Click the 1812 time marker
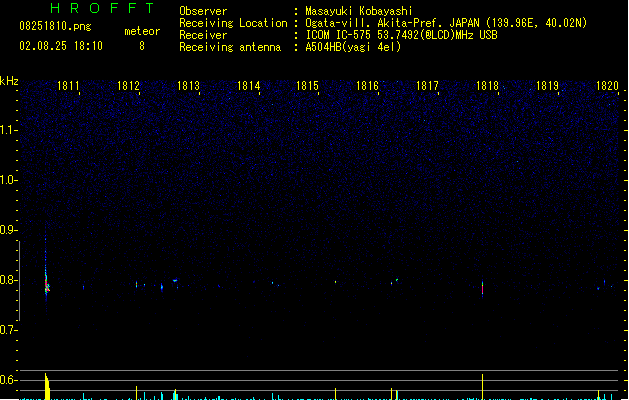Image resolution: width=629 pixels, height=400 pixels. pos(128,86)
